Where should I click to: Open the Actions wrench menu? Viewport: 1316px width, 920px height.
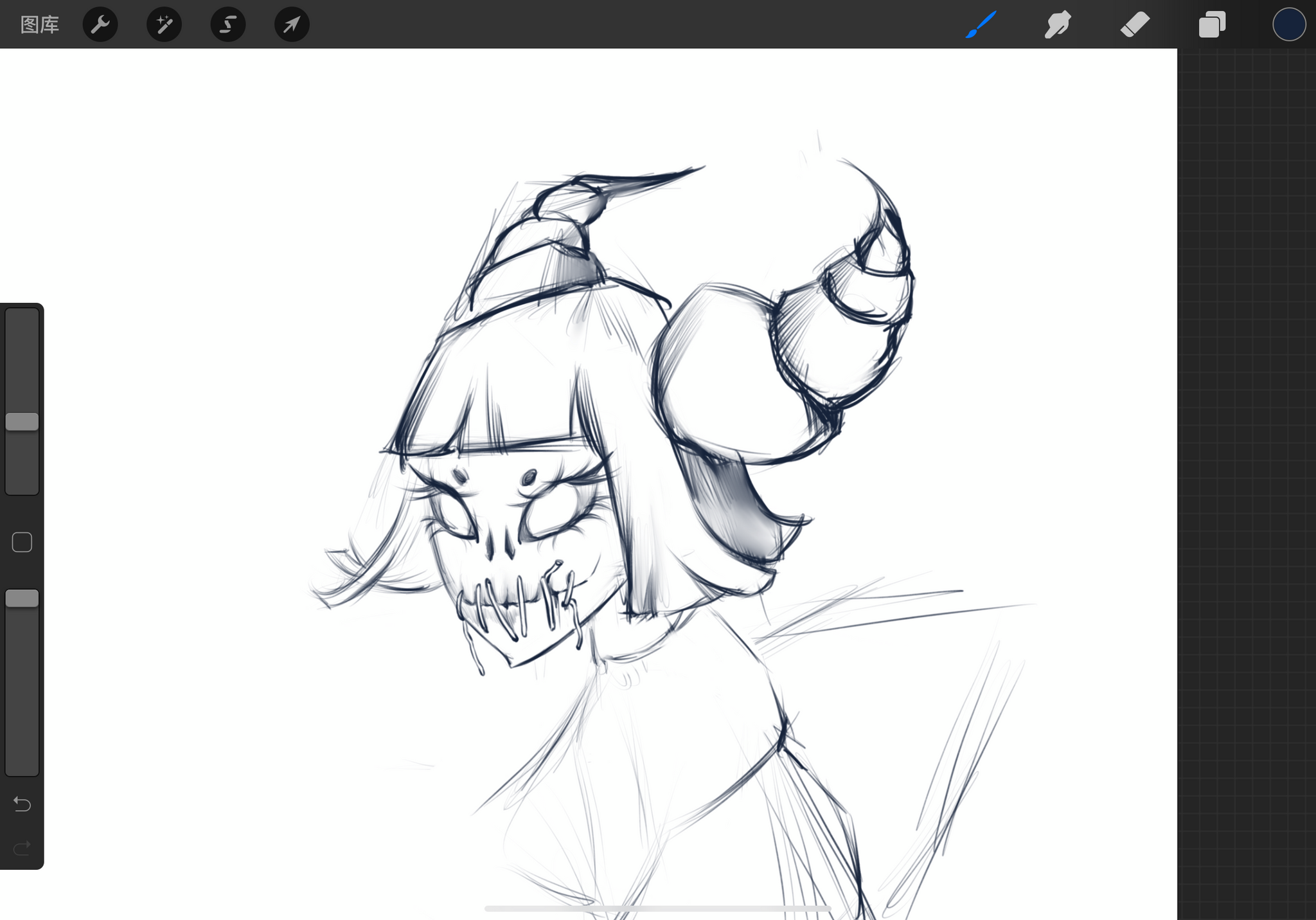coord(100,24)
